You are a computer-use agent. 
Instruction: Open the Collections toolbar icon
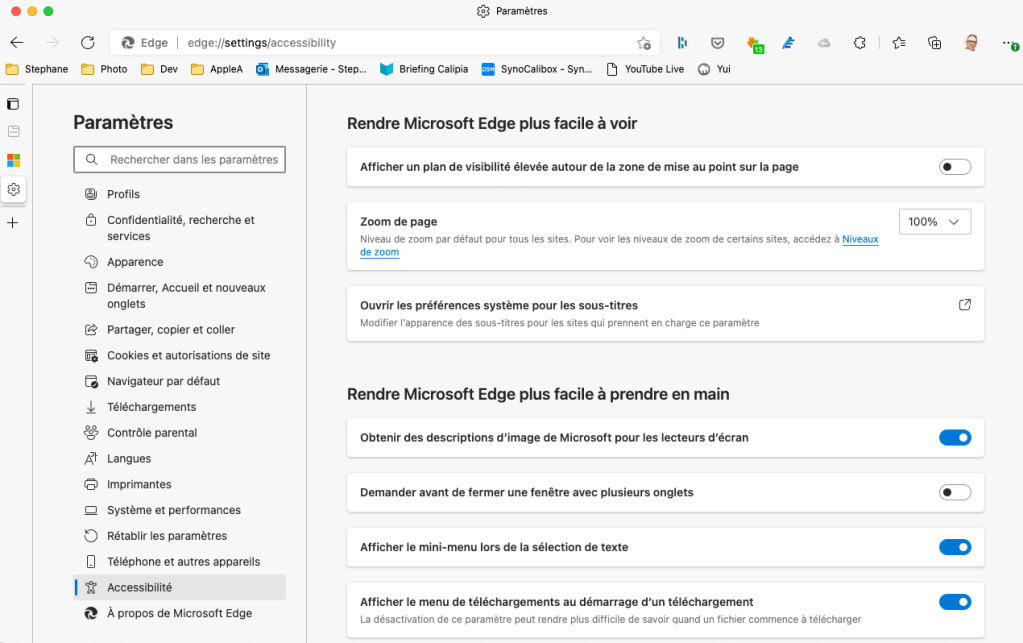[934, 43]
